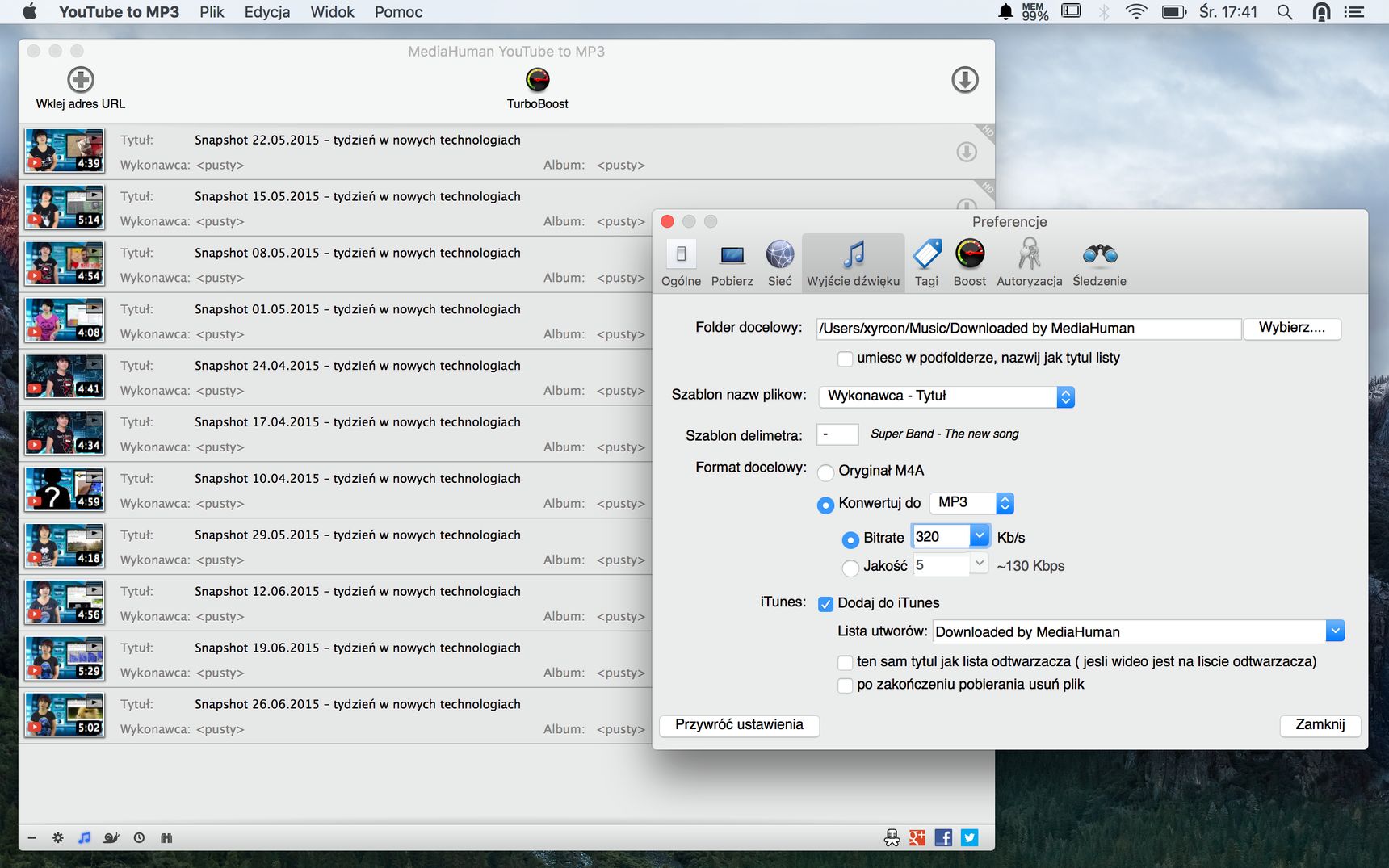The image size is (1389, 868).
Task: Open the Tagi tag pane
Action: tap(926, 263)
